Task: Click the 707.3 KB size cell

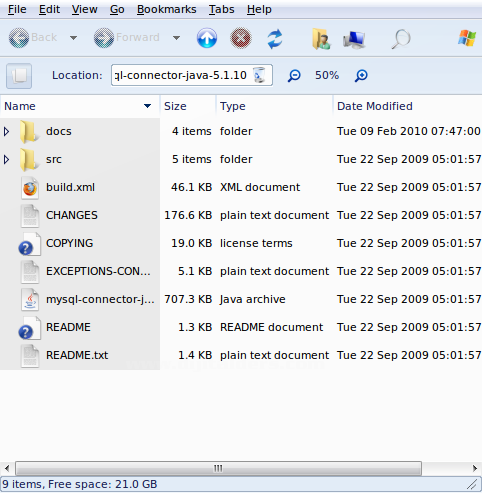Action: pos(188,299)
